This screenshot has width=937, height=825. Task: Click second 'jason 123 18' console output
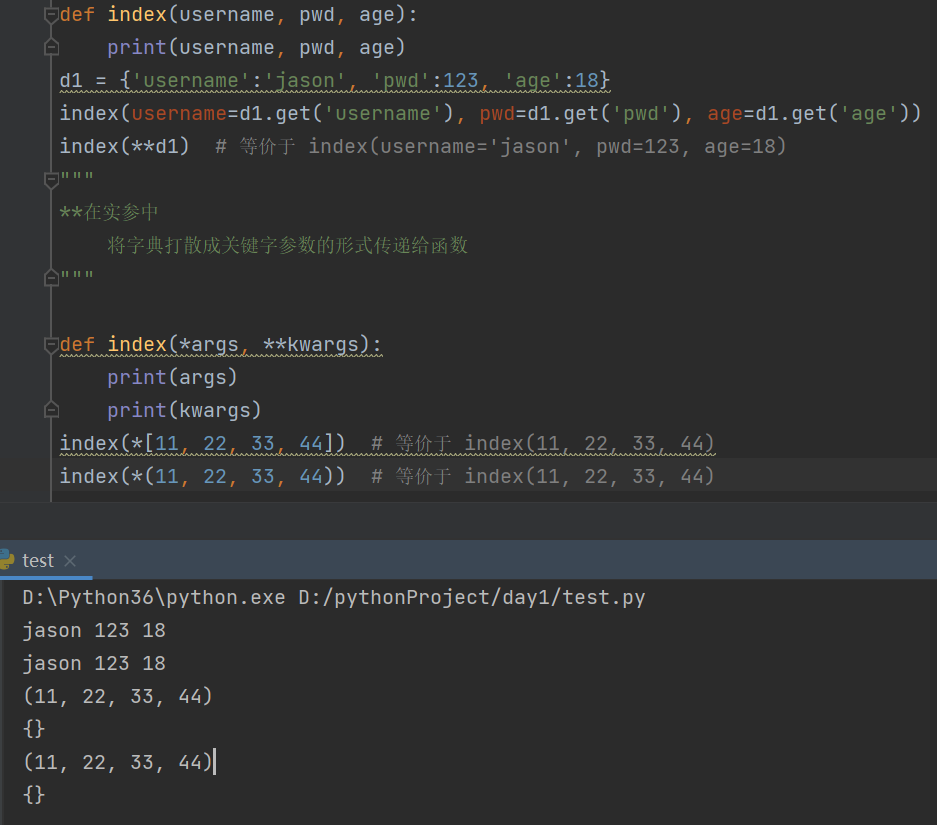pos(94,664)
